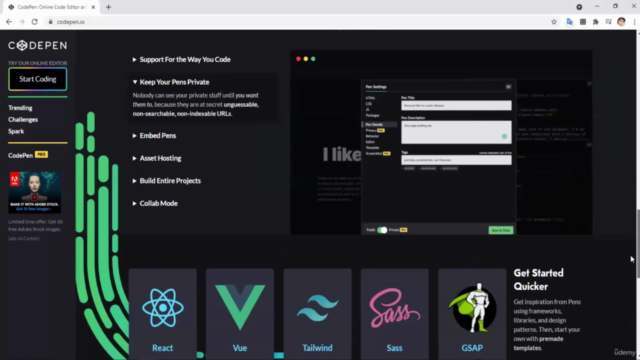Click Save & Close in Pen Settings
The image size is (640, 360).
point(501,230)
